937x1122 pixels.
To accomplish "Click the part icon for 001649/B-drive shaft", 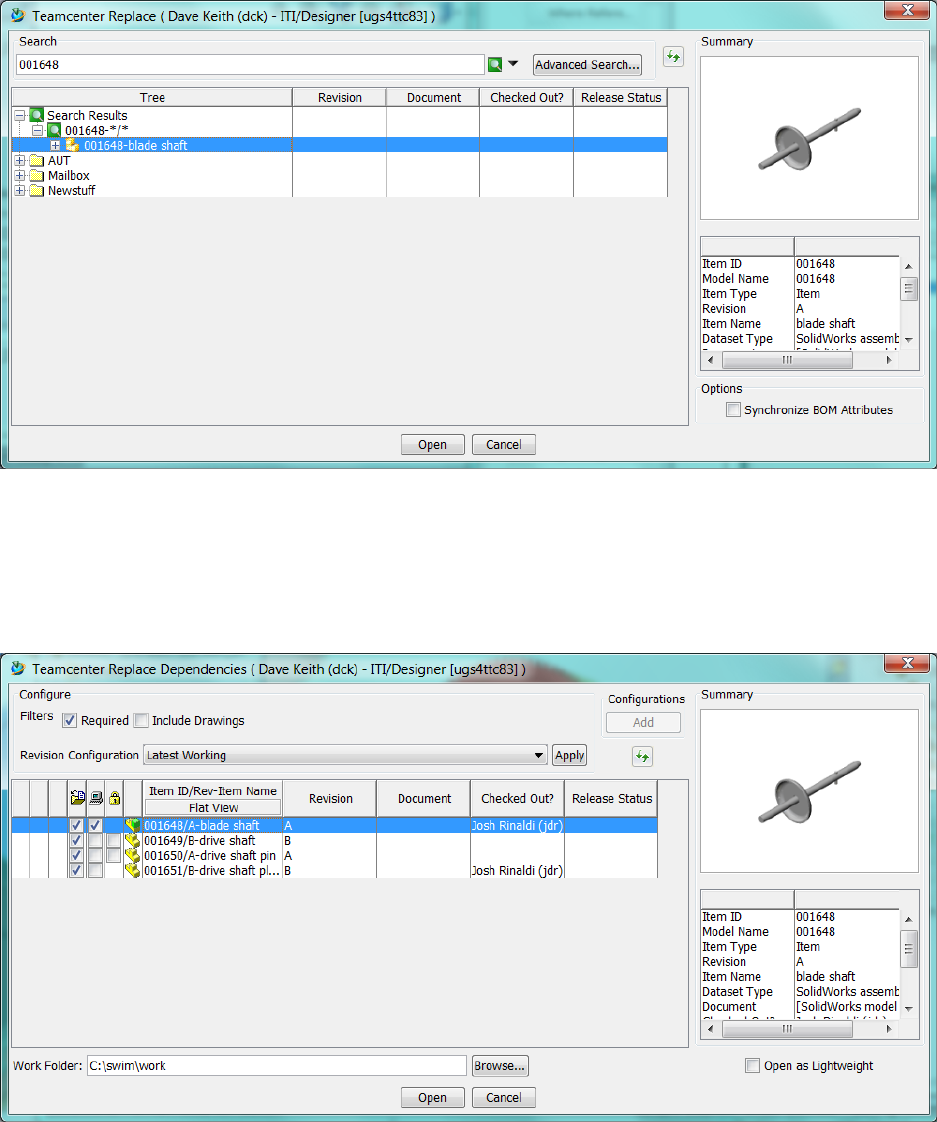I will (132, 840).
